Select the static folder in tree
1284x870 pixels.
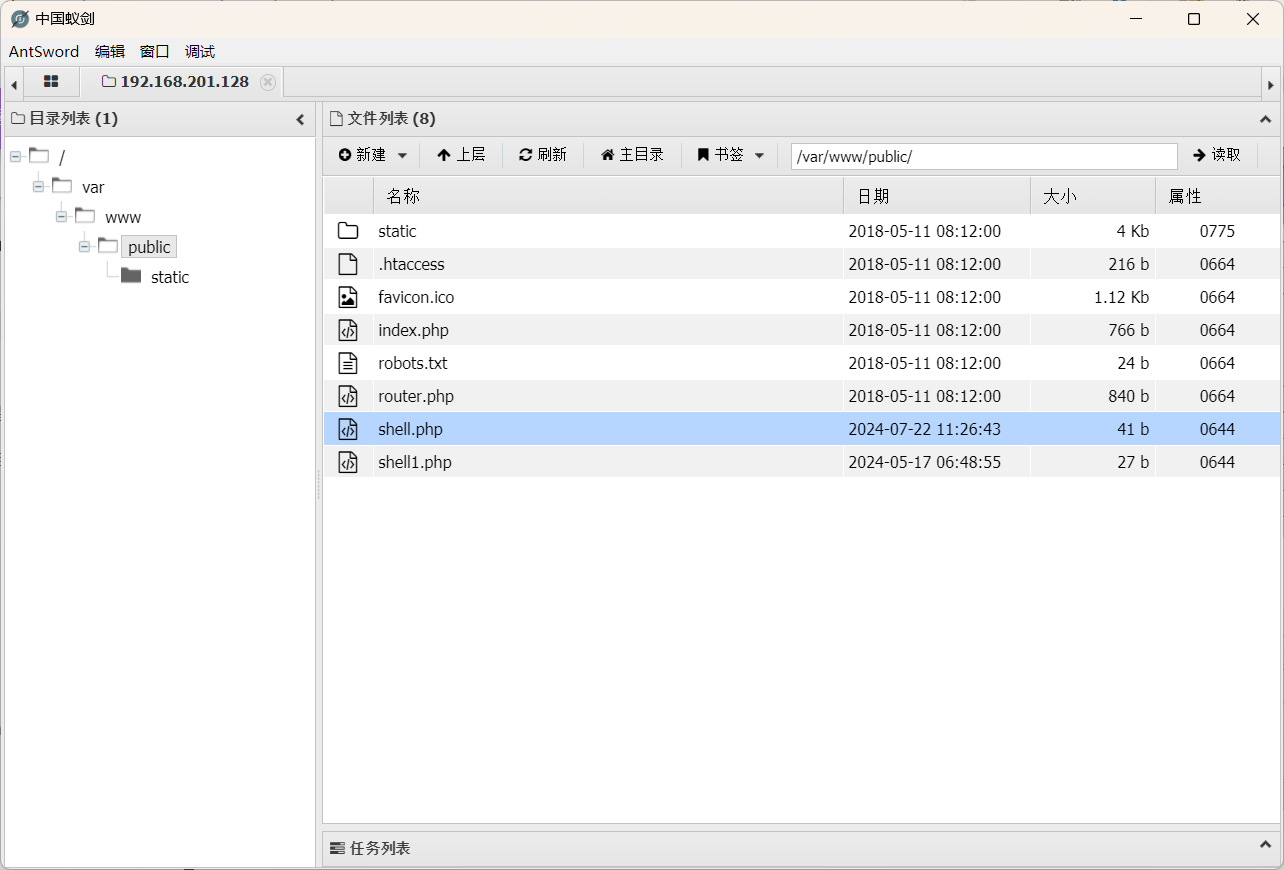click(x=169, y=277)
